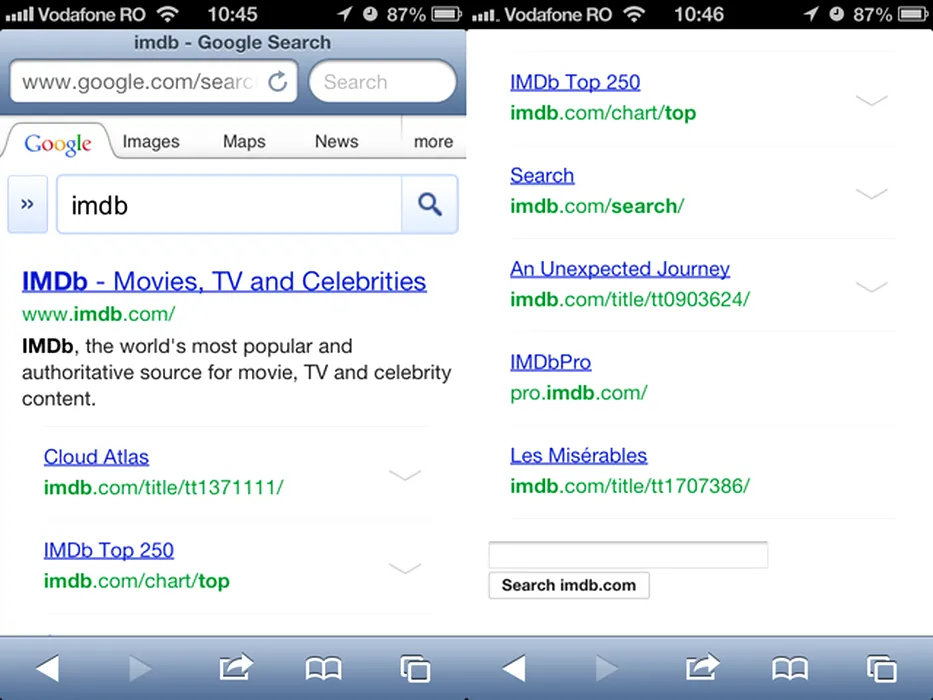Open the Search sitelink
The width and height of the screenshot is (933, 700).
pyautogui.click(x=542, y=176)
